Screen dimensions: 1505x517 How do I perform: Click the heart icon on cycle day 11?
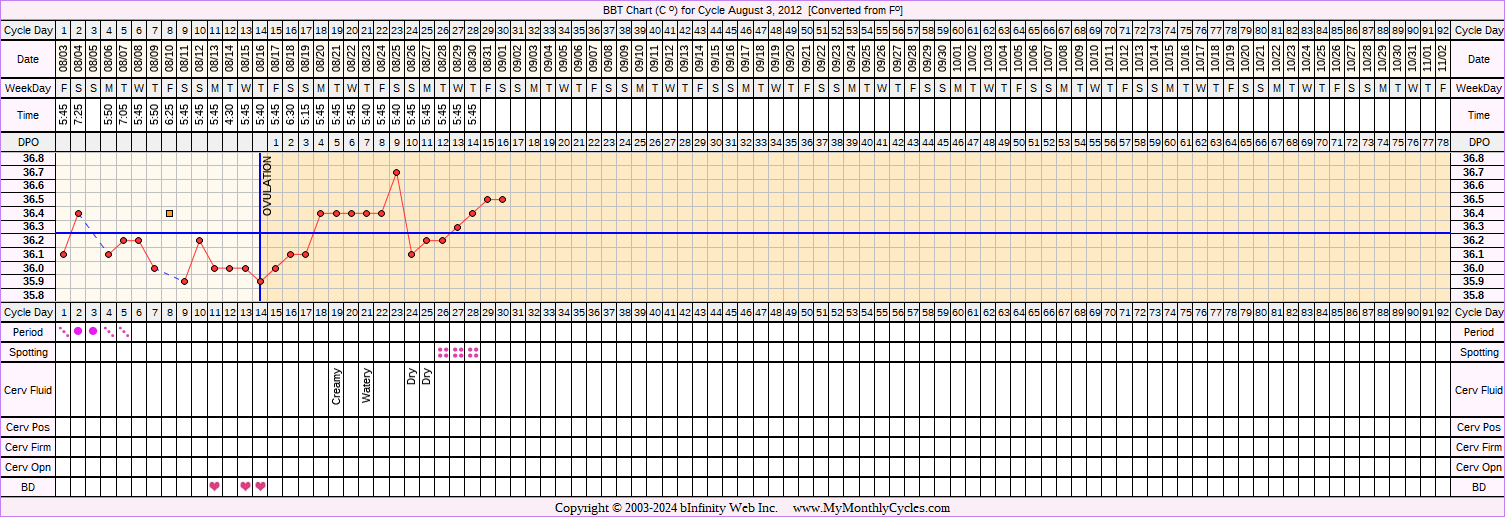tap(215, 487)
